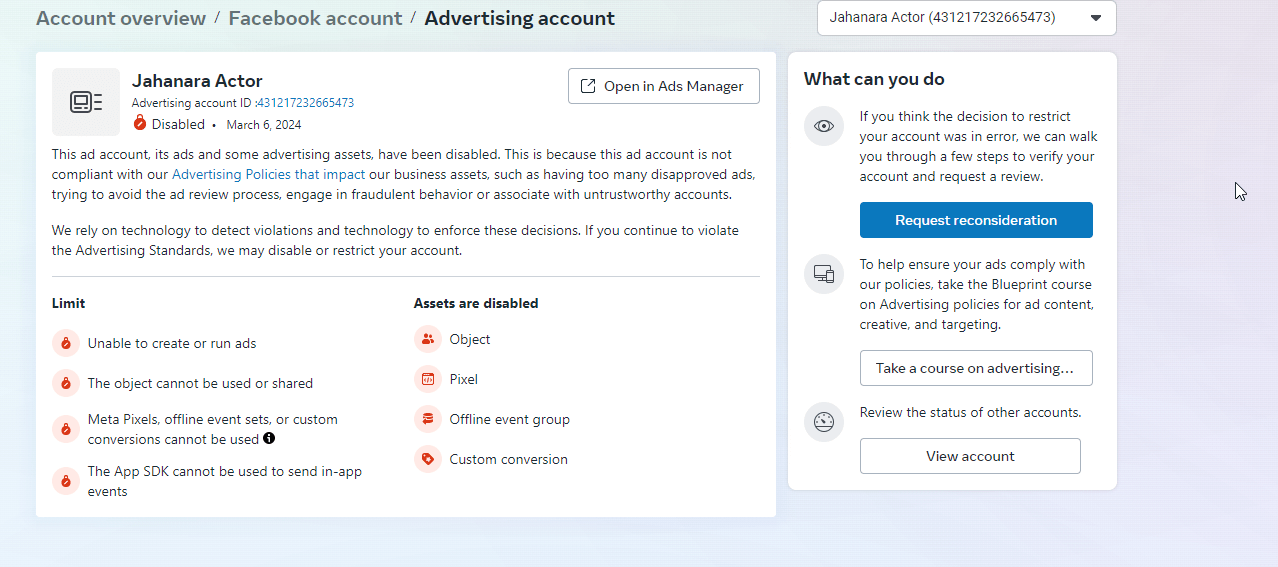Click the red icon beside App SDK limit
The height and width of the screenshot is (567, 1278).
tap(66, 481)
